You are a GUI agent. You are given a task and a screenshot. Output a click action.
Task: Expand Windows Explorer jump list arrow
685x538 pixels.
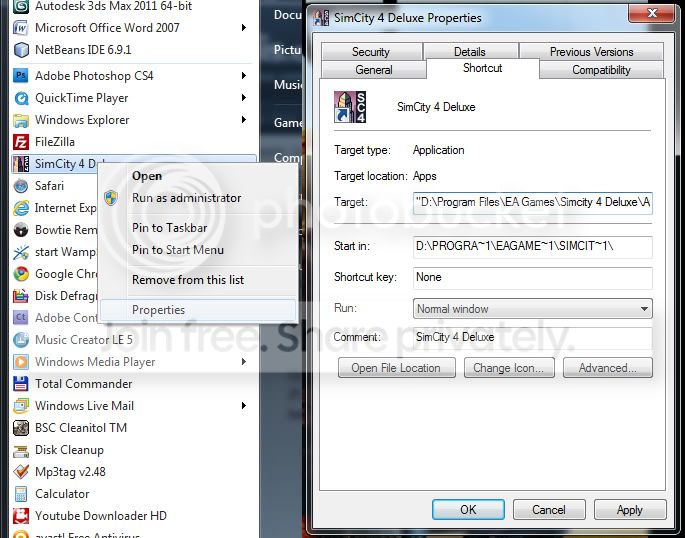click(244, 120)
